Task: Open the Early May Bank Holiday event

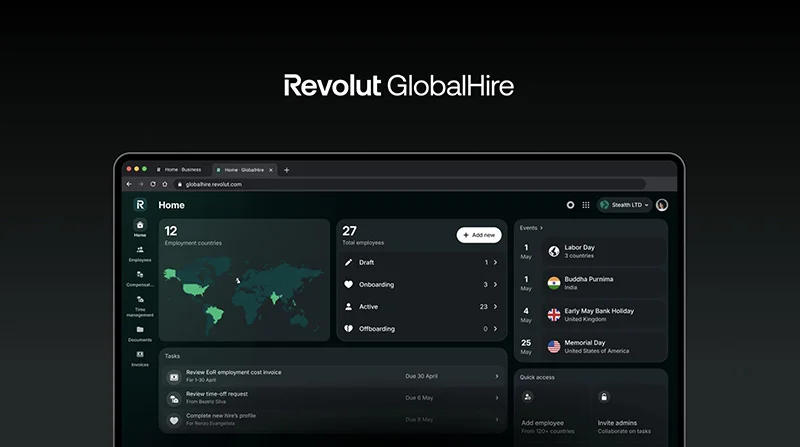Action: 605,315
